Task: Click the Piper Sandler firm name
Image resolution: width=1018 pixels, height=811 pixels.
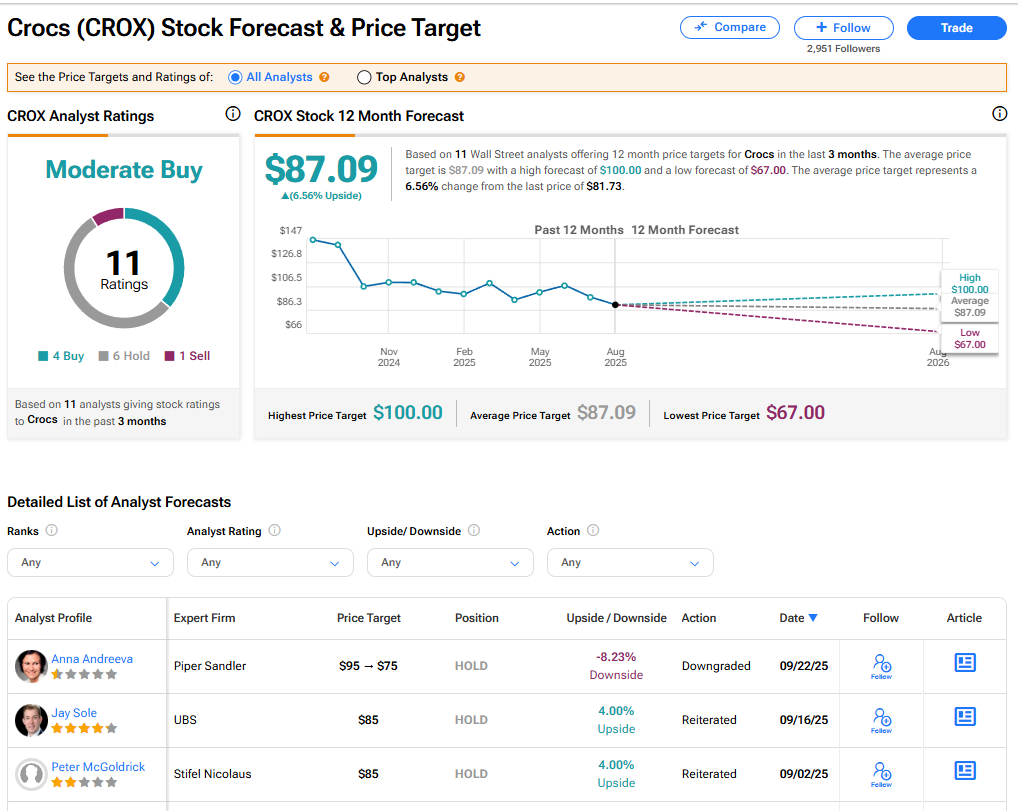Action: tap(210, 666)
